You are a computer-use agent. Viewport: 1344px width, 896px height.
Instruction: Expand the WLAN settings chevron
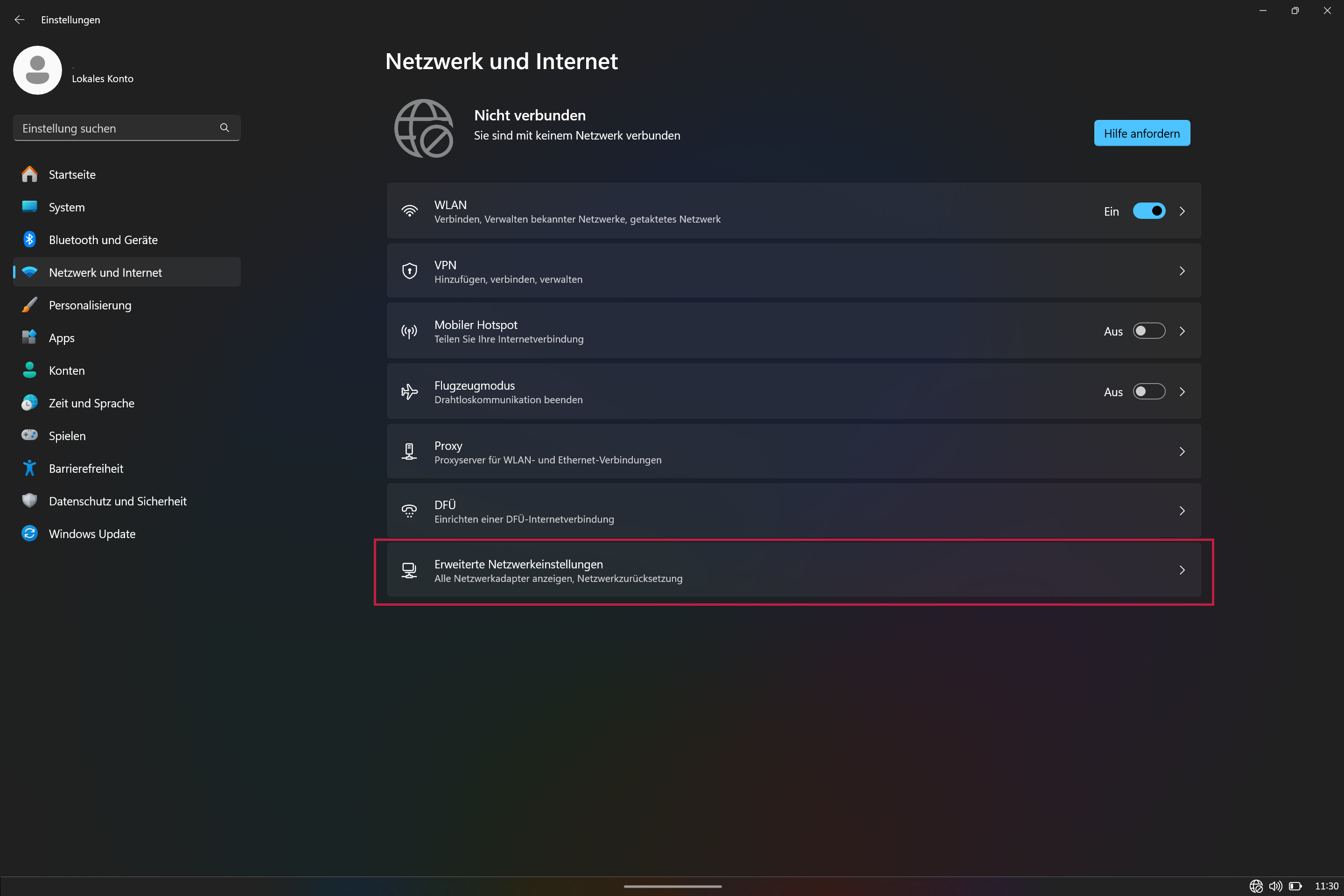[x=1182, y=211]
